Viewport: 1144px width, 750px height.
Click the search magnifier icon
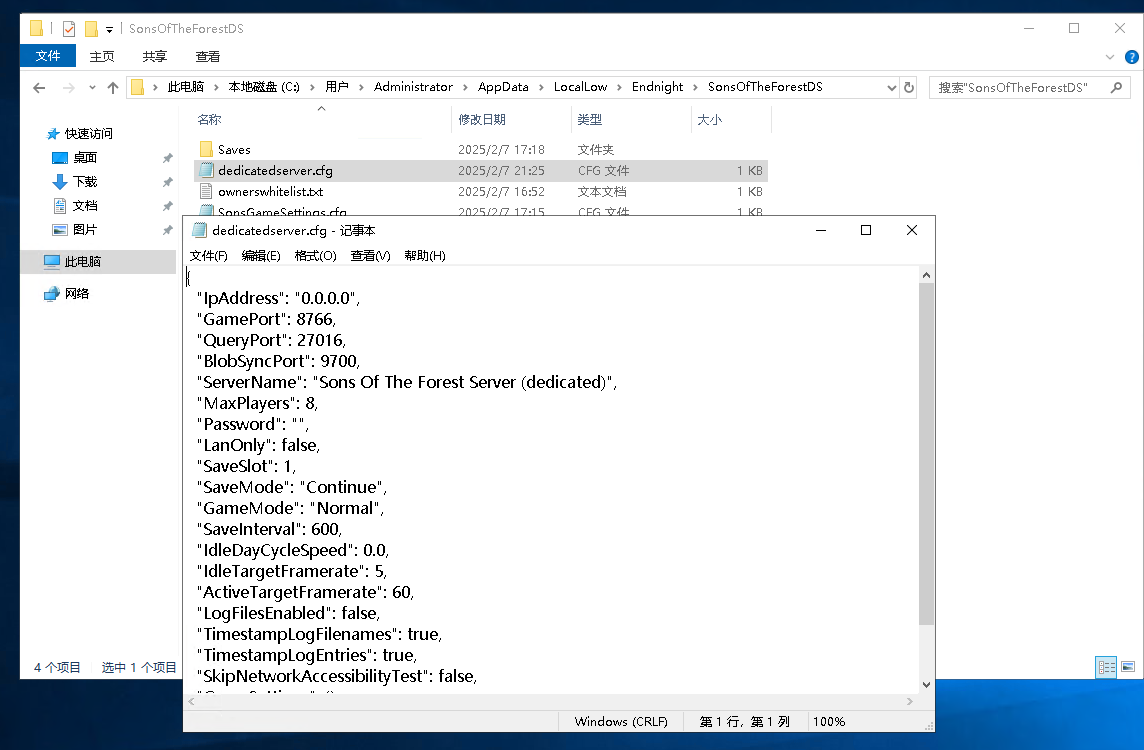tap(1116, 88)
